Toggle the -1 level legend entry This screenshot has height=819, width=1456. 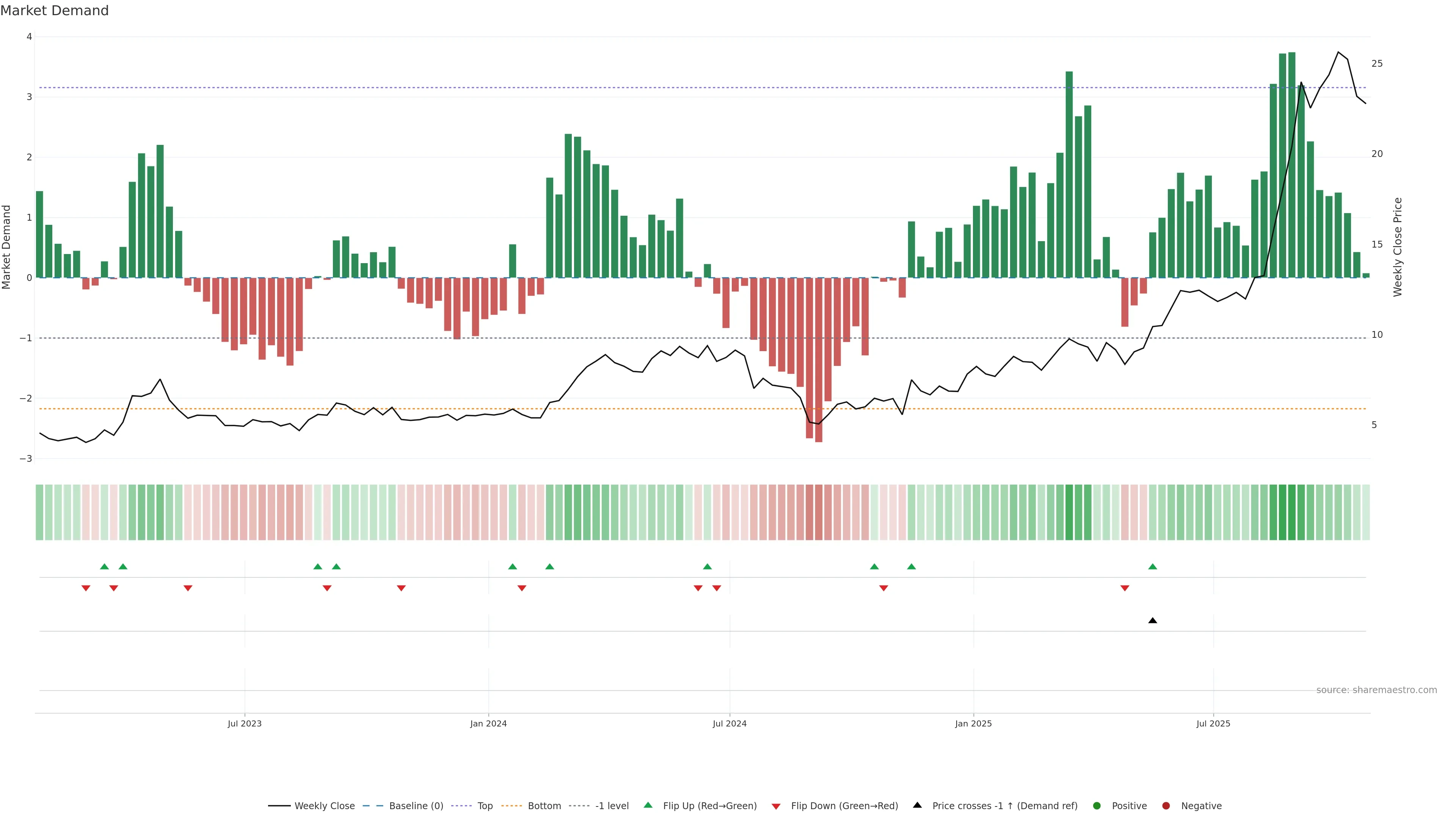[x=612, y=806]
